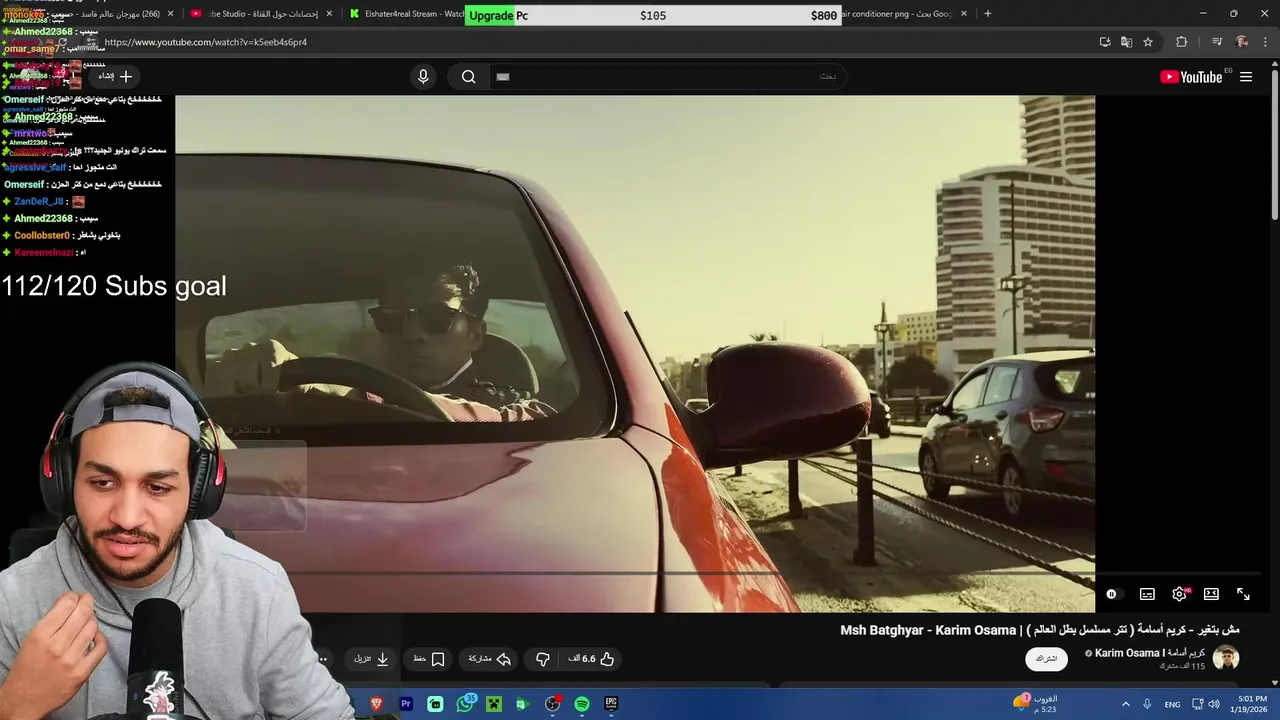Open the browser three-dot menu
Viewport: 1280px width, 720px height.
click(1264, 42)
